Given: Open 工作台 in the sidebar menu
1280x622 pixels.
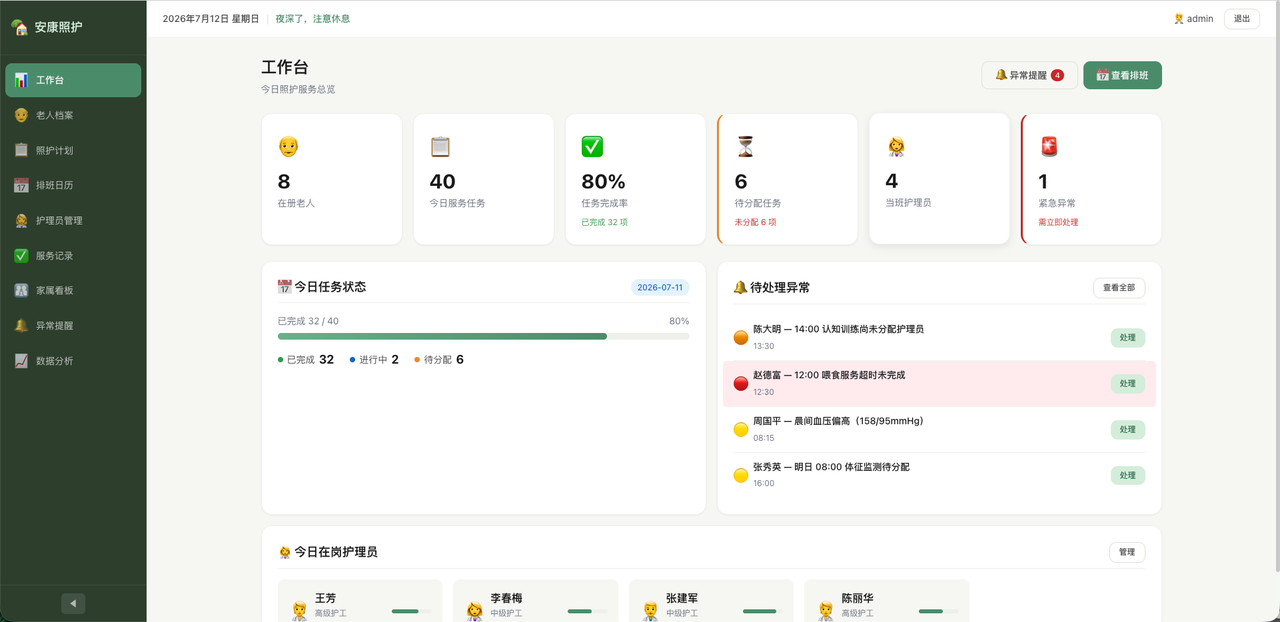Looking at the screenshot, I should pos(73,80).
